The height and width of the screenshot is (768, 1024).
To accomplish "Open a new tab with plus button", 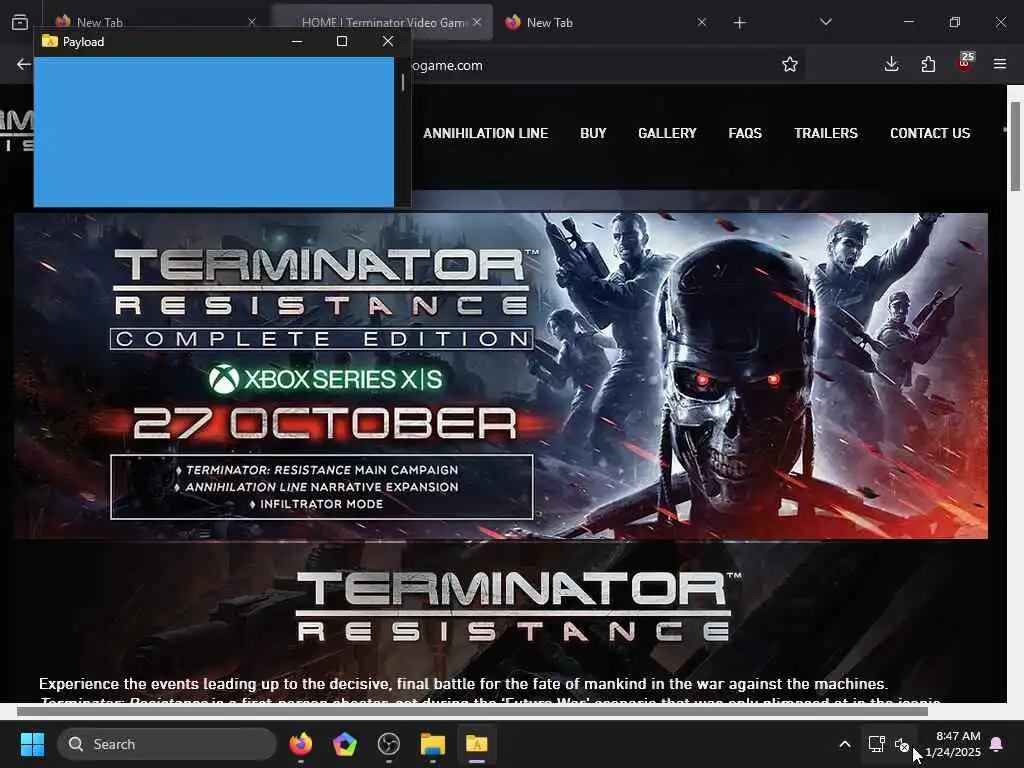I will tap(739, 23).
